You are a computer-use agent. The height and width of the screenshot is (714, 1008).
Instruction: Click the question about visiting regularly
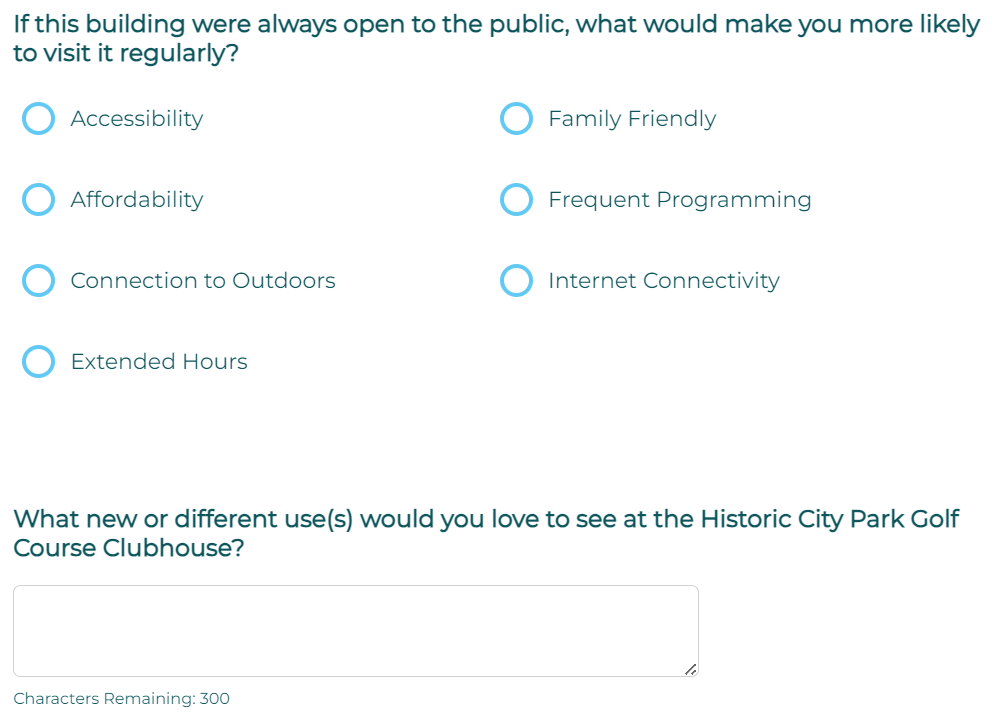(496, 38)
